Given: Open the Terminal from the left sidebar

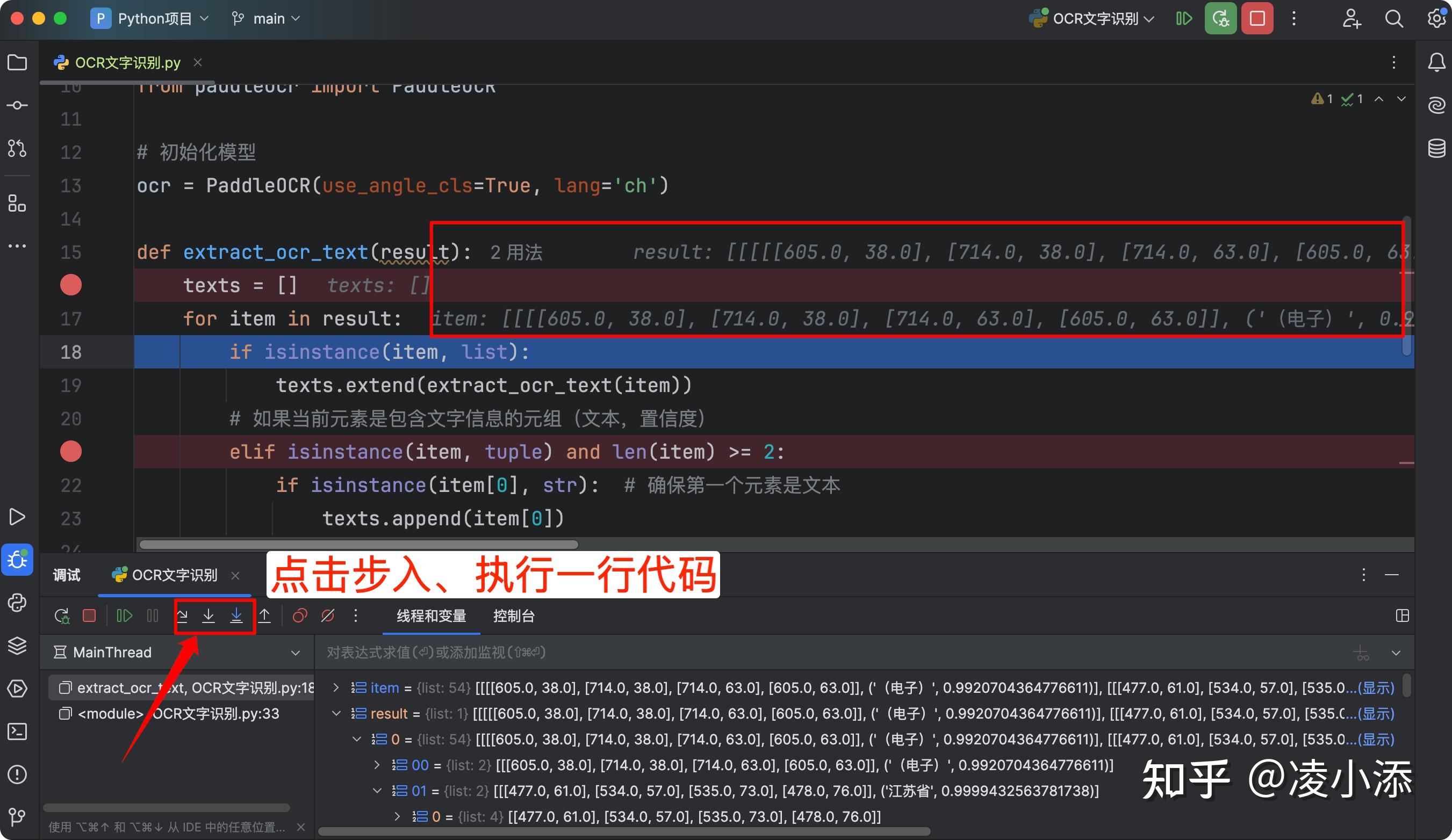Looking at the screenshot, I should pos(17,732).
